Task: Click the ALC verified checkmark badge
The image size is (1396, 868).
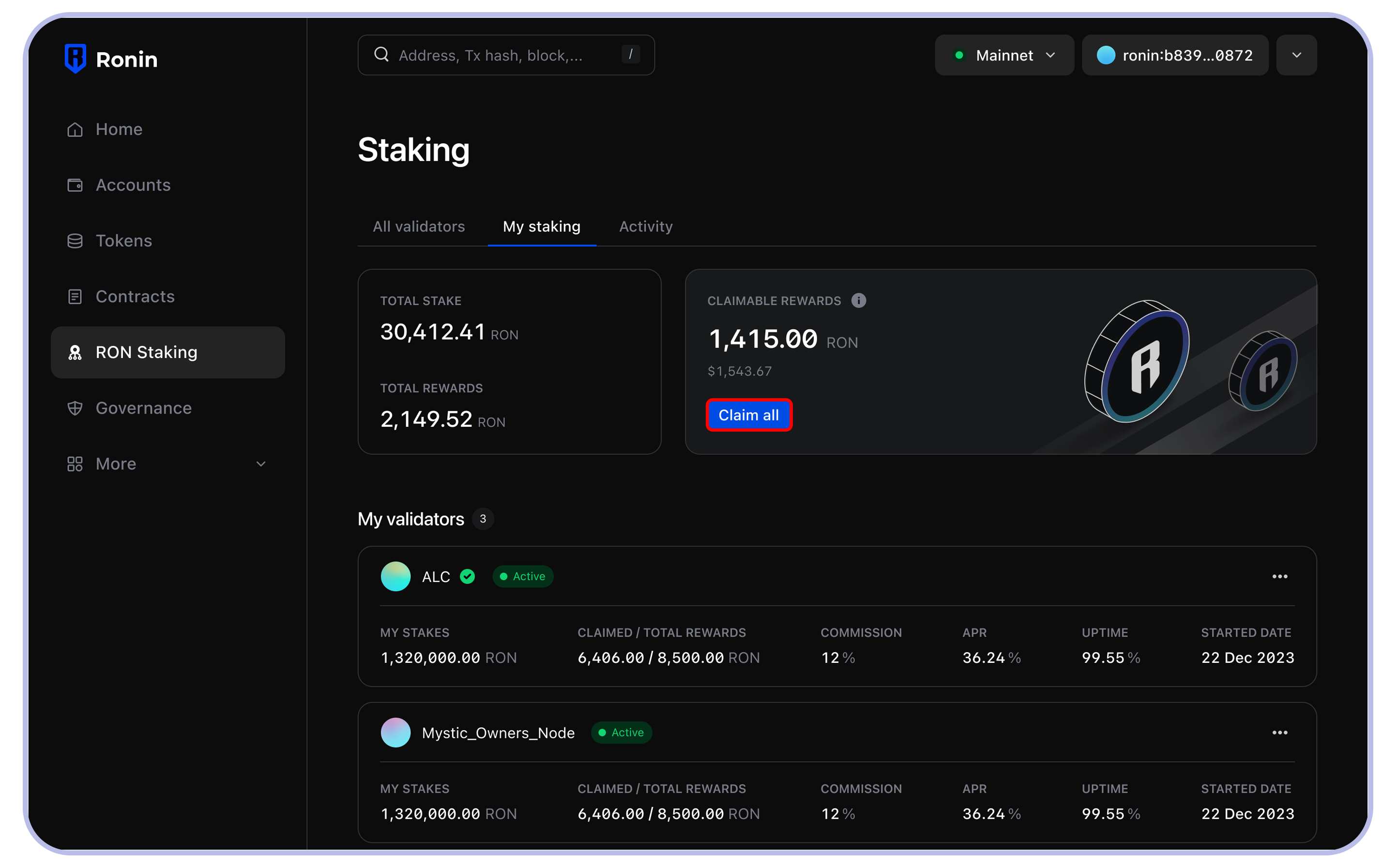Action: pyautogui.click(x=468, y=576)
